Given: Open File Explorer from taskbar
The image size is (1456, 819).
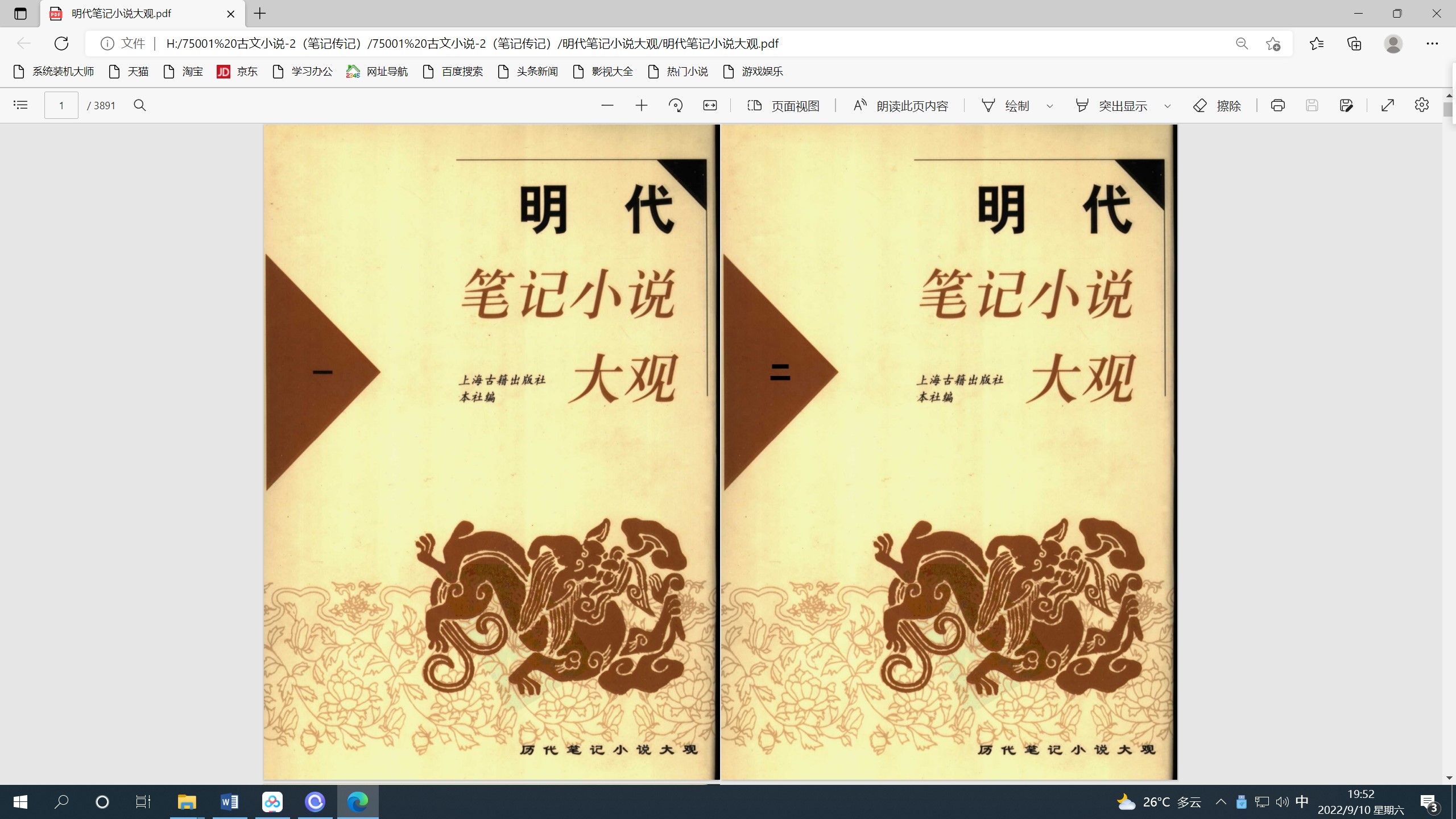Looking at the screenshot, I should click(187, 802).
